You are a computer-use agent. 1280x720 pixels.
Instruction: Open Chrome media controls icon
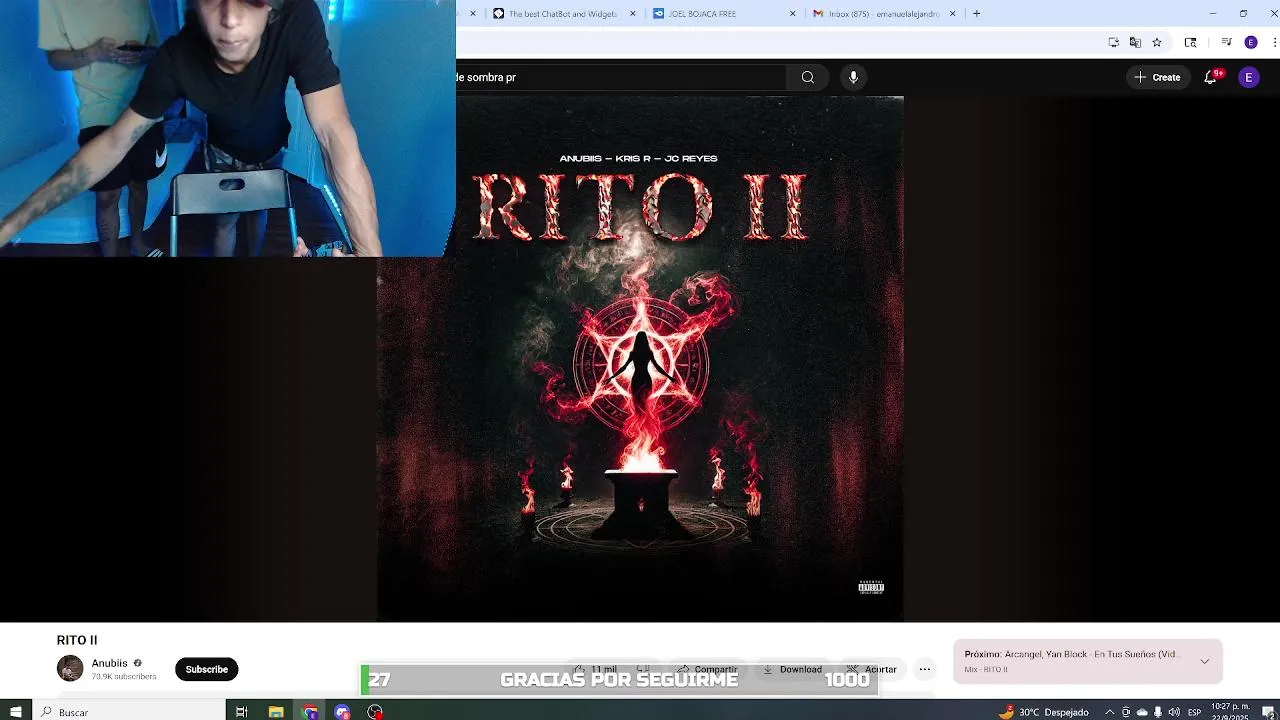coord(1227,42)
